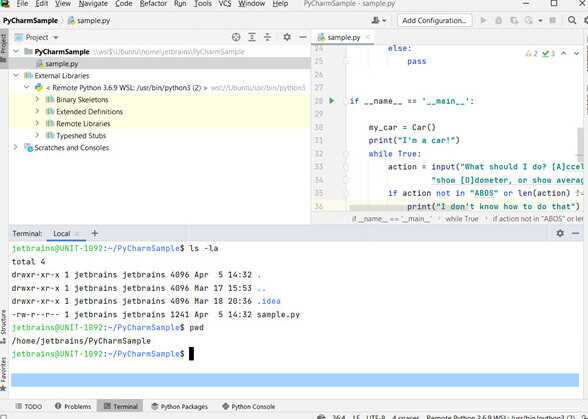Open the Terminal tool window button
Screen dimensions: 588x419
(120, 406)
